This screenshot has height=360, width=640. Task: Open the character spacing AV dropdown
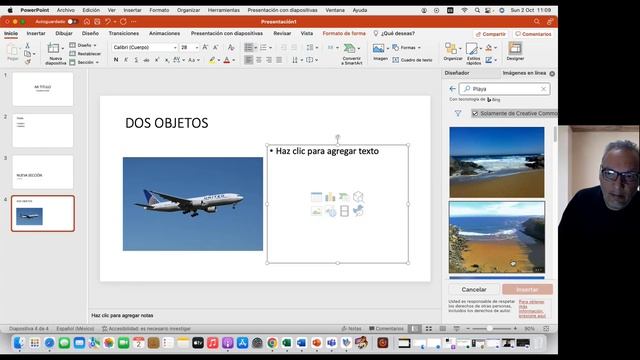179,60
